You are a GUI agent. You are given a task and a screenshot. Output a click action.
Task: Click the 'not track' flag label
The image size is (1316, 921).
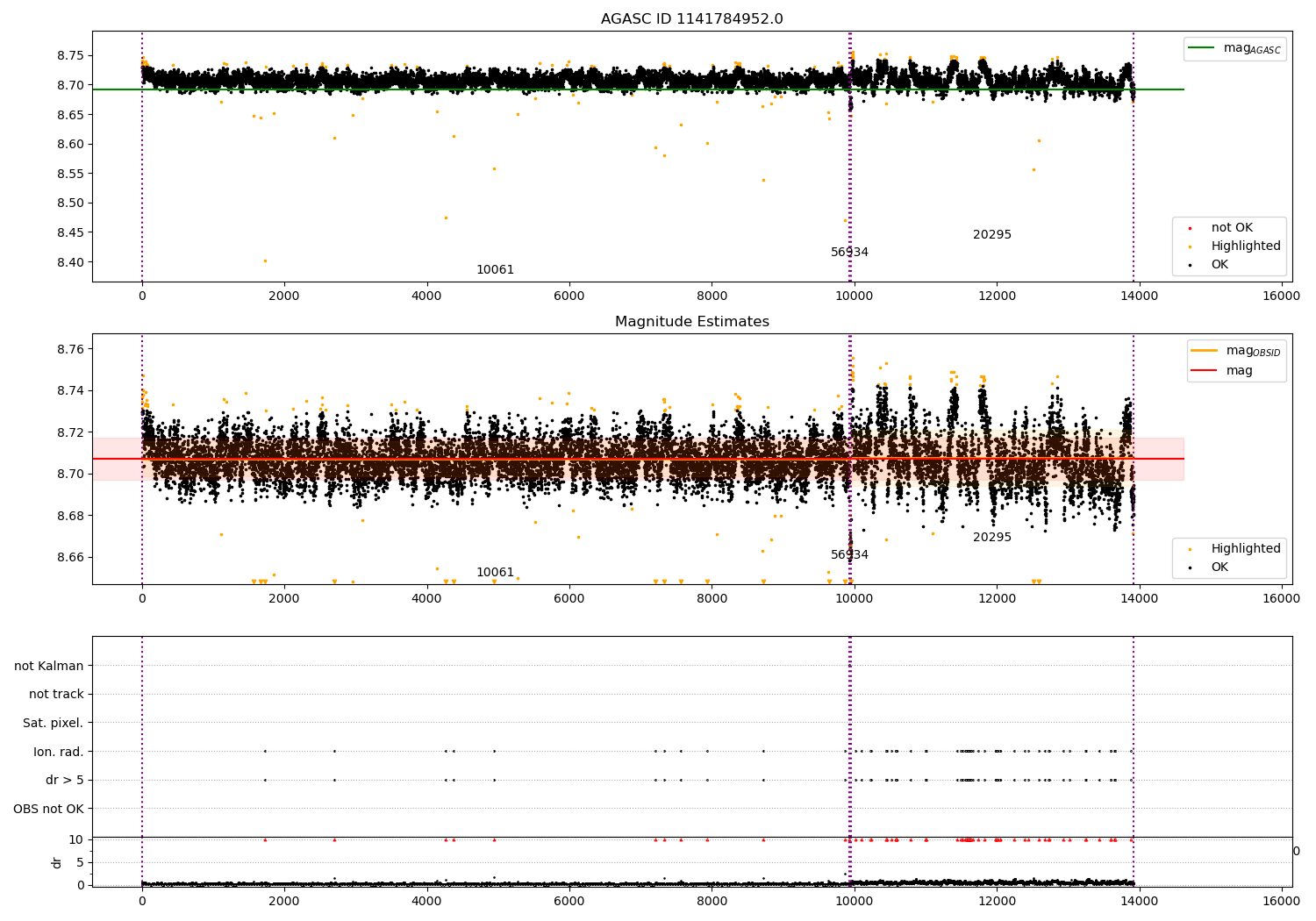tap(56, 695)
